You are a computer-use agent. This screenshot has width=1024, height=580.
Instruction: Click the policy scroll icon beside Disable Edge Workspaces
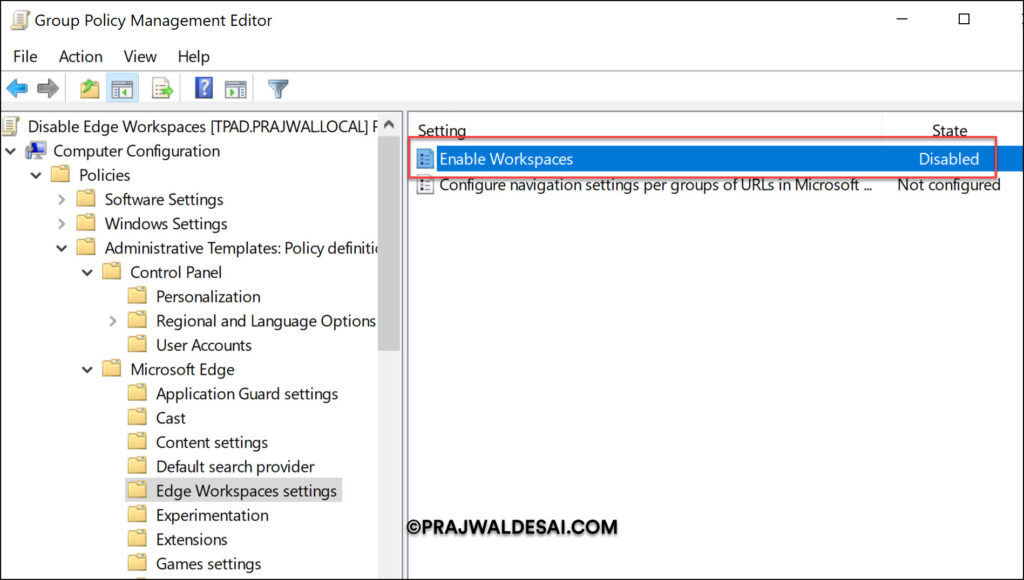[10, 126]
